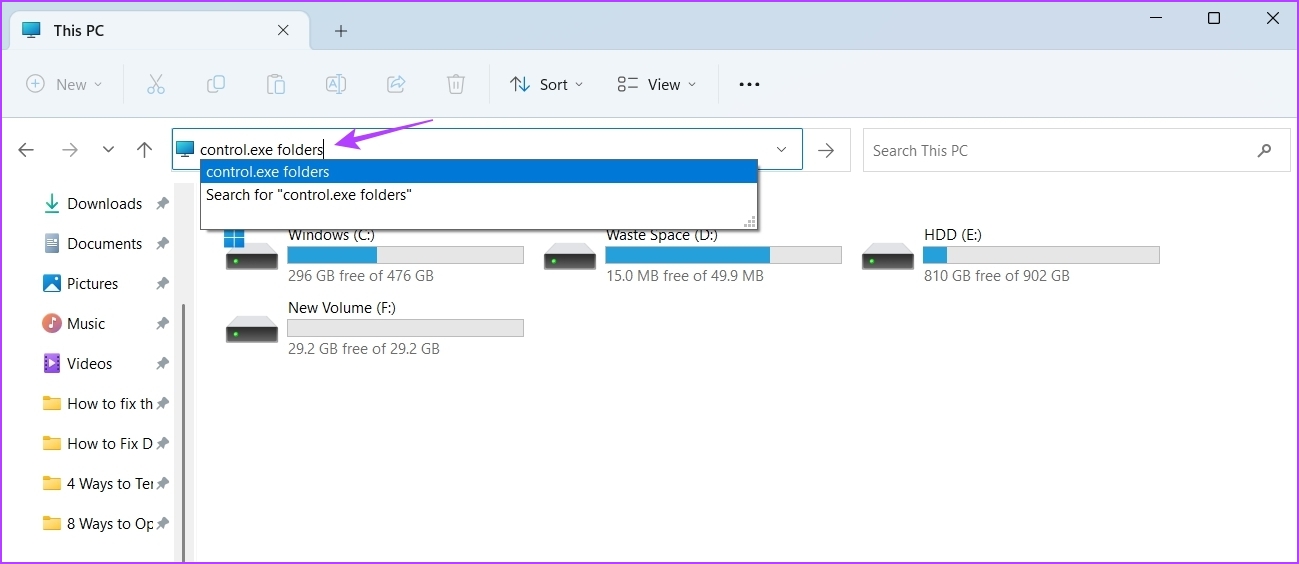Screen dimensions: 1299x564
Task: Click the Documents icon in sidebar
Action: tap(52, 244)
